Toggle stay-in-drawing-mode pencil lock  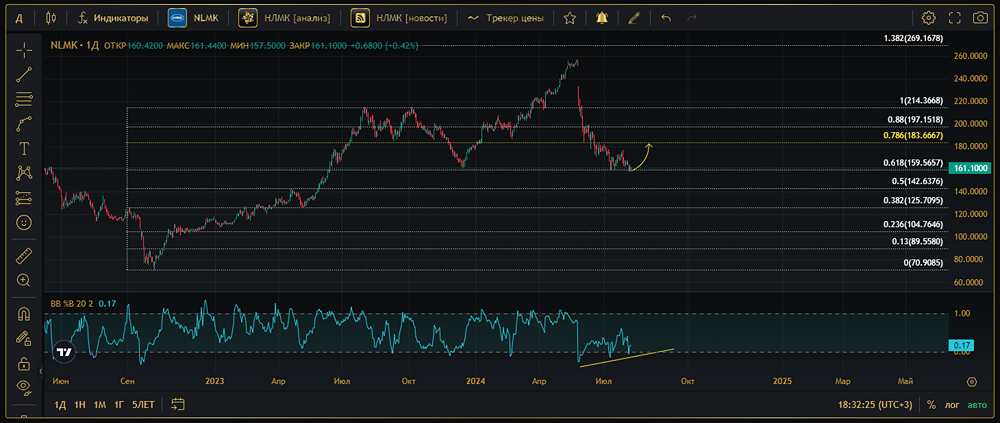click(x=24, y=338)
